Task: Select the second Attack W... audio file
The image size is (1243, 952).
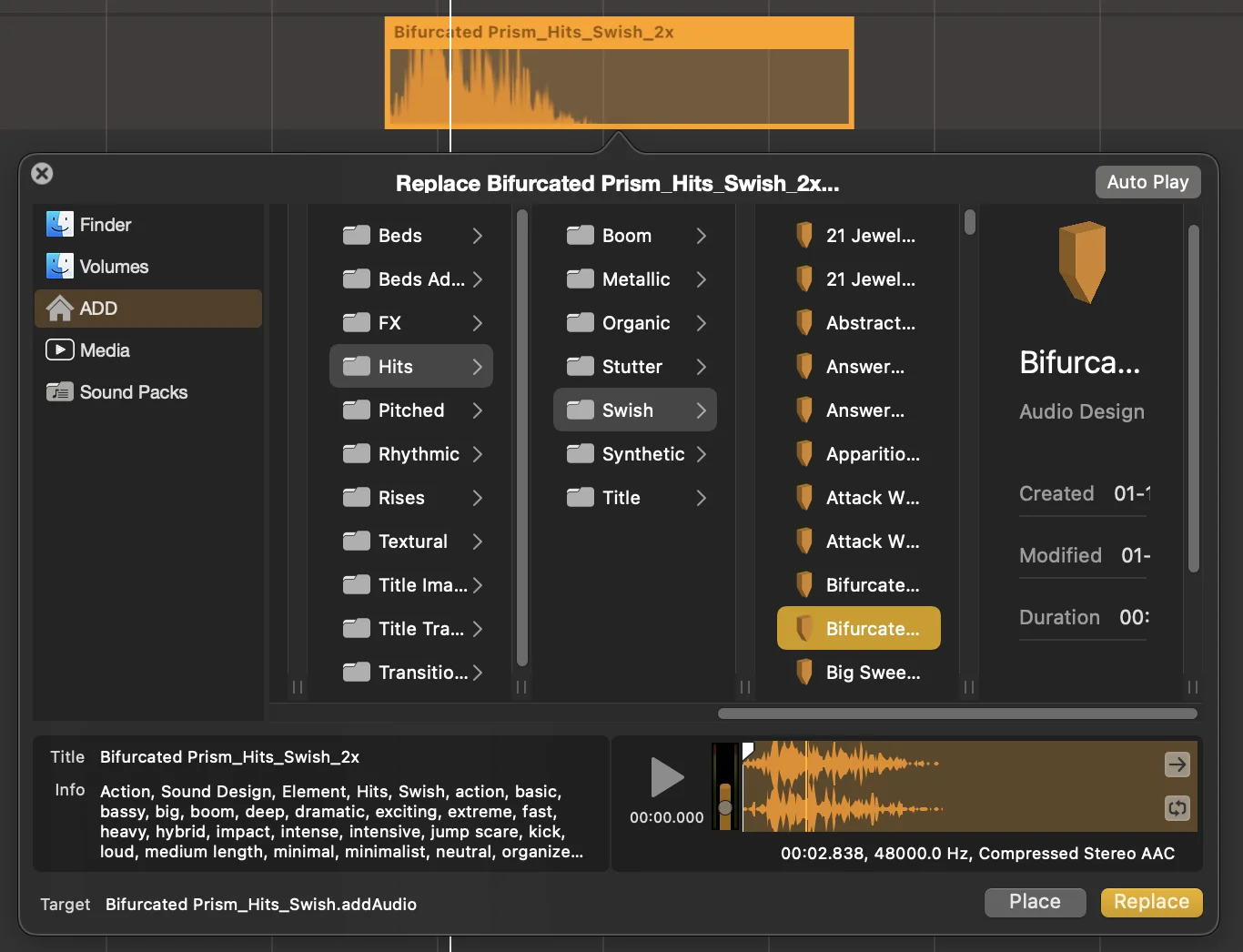Action: (x=859, y=542)
